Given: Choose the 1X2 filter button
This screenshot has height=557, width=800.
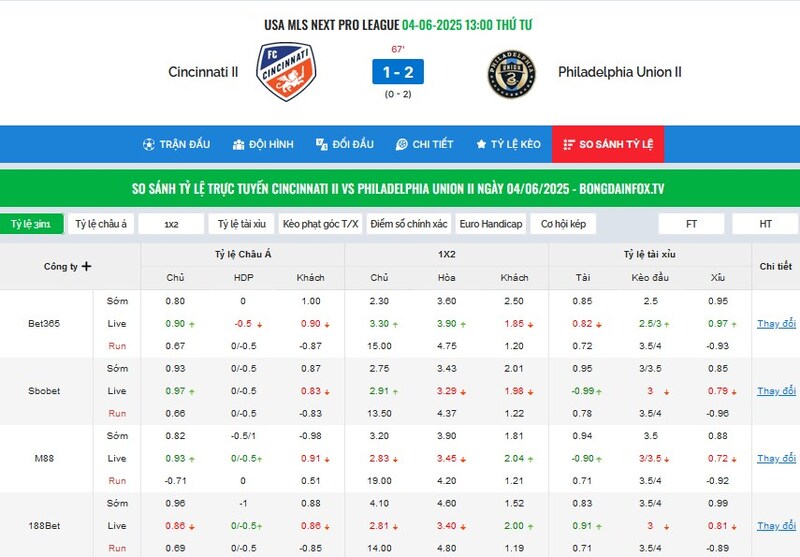Looking at the screenshot, I should click(171, 224).
